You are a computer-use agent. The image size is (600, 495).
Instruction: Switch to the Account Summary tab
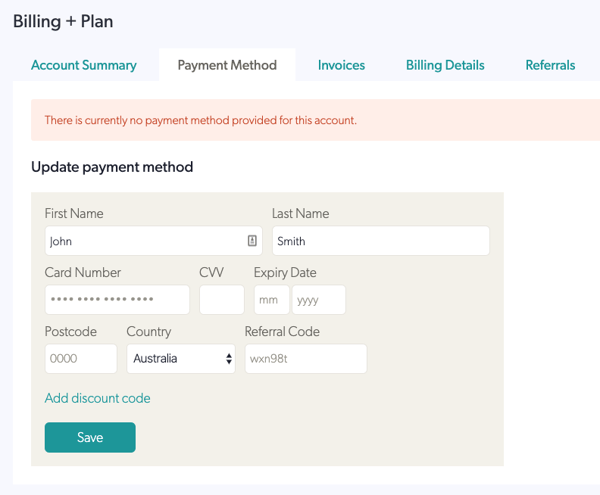[84, 65]
